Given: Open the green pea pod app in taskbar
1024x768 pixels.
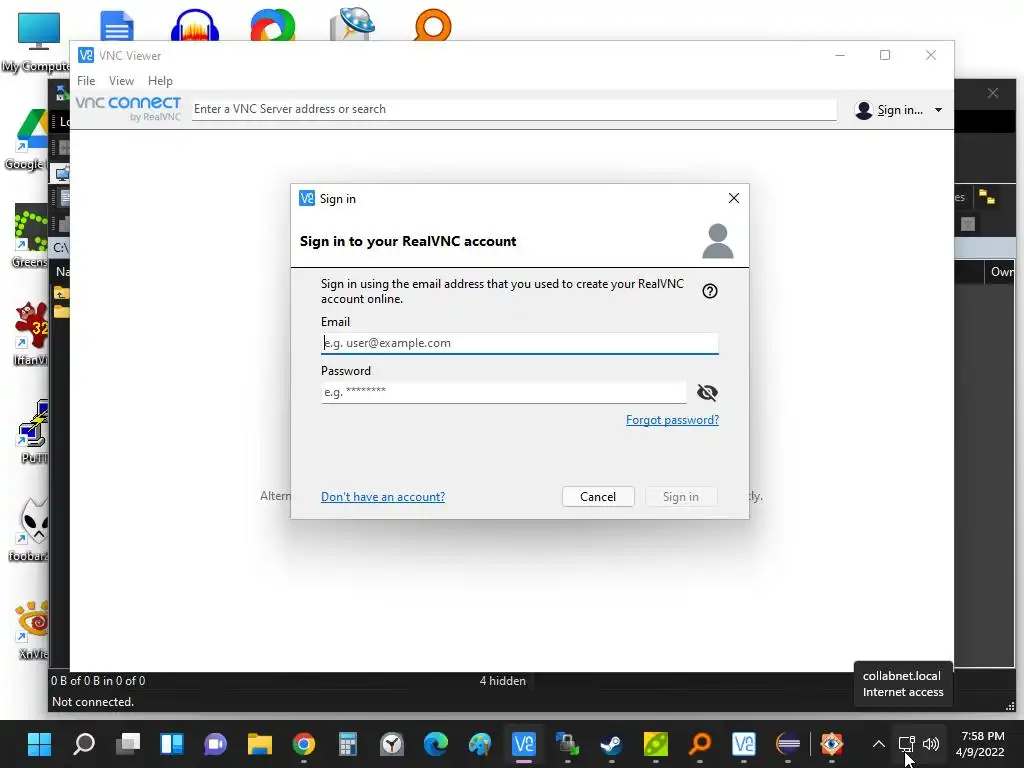Looking at the screenshot, I should (x=656, y=744).
